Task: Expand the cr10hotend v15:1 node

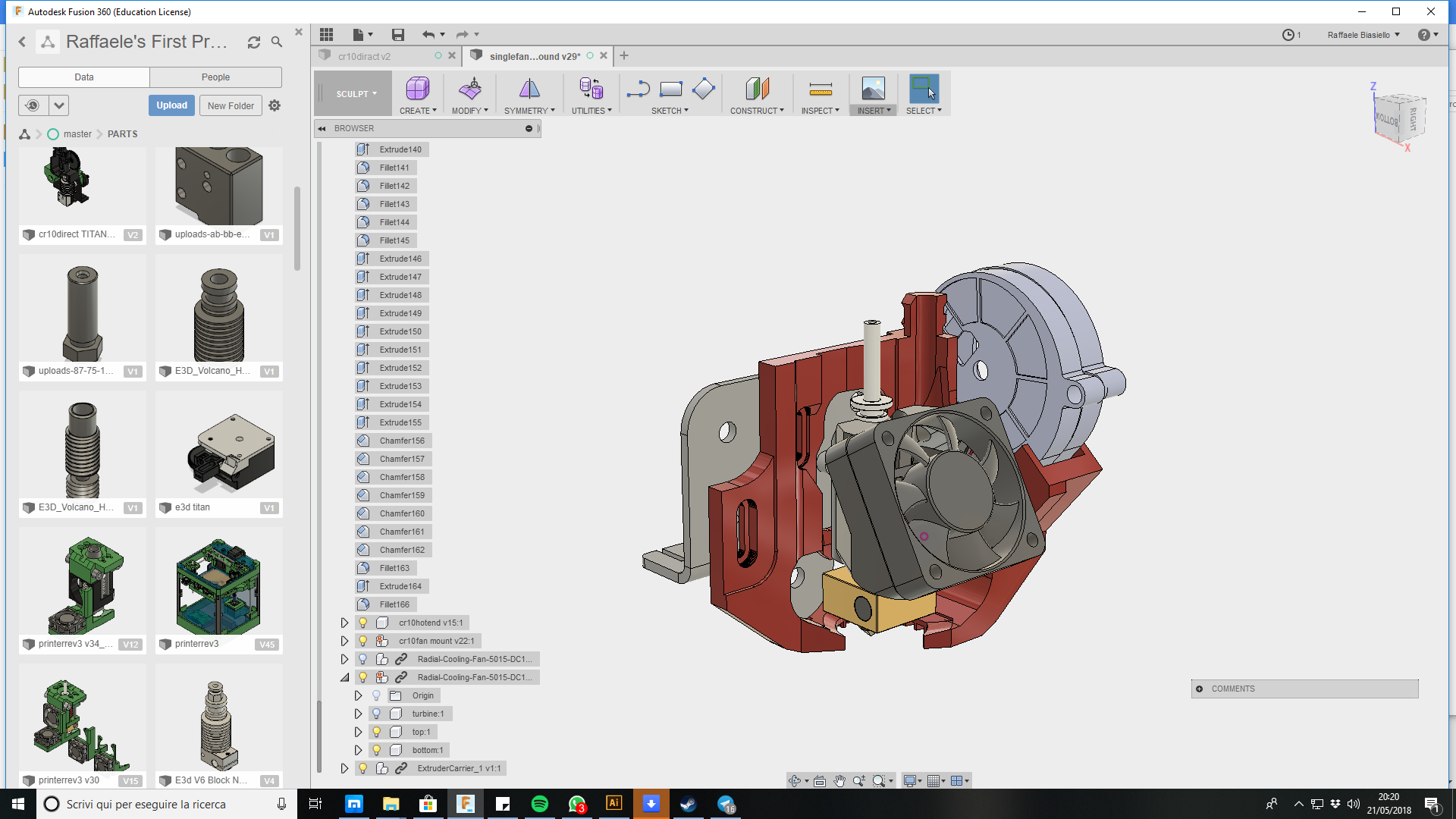Action: point(345,623)
